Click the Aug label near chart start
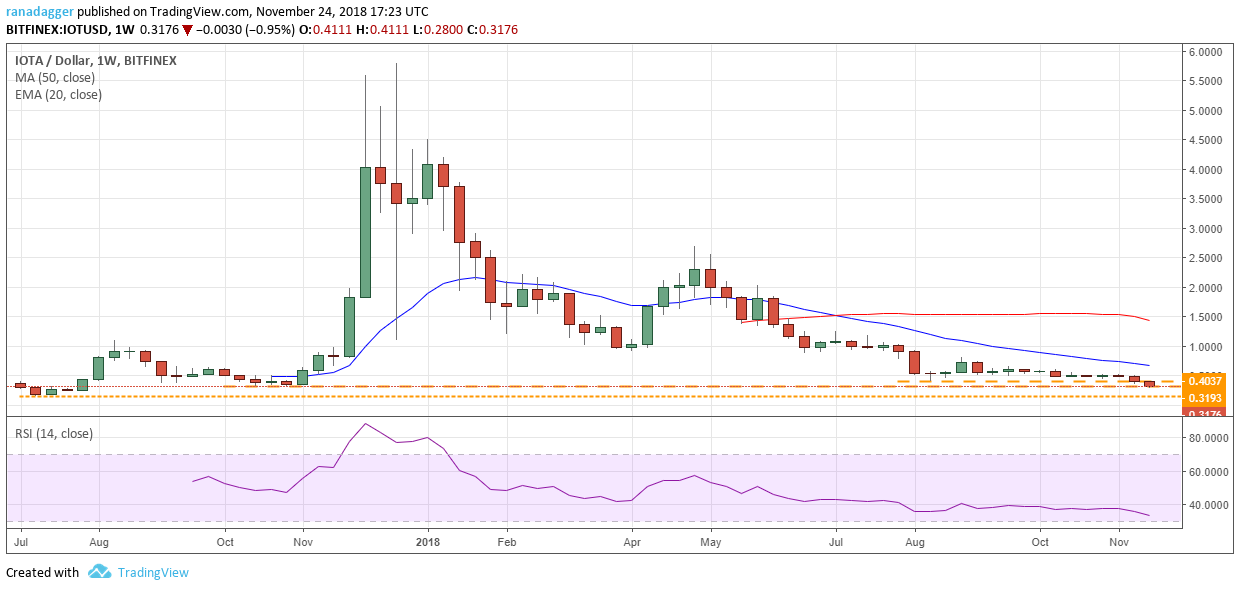 click(x=99, y=541)
